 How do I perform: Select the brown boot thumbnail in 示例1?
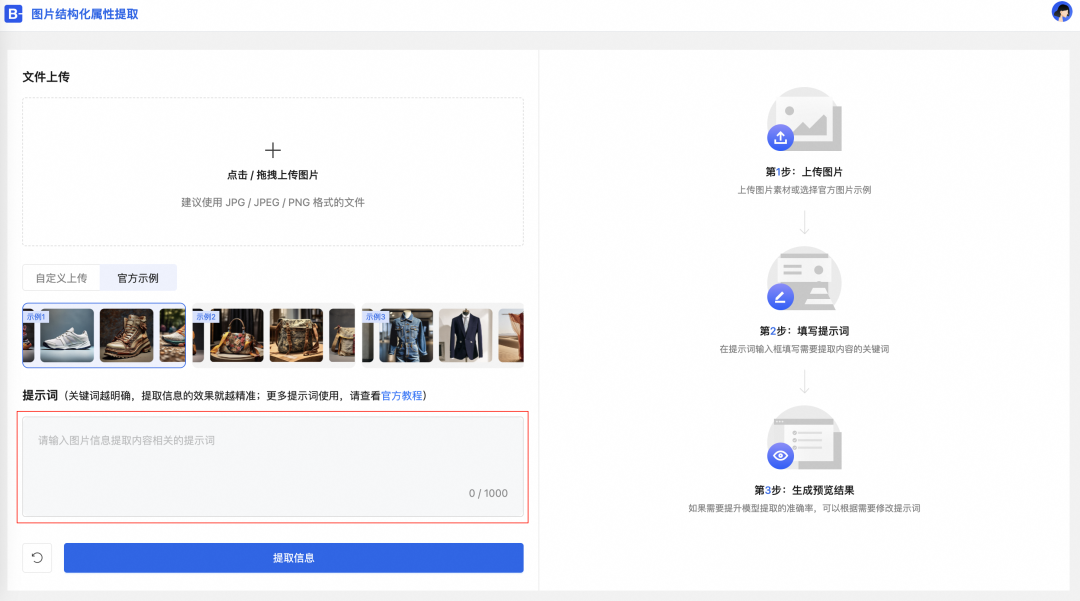[x=127, y=335]
